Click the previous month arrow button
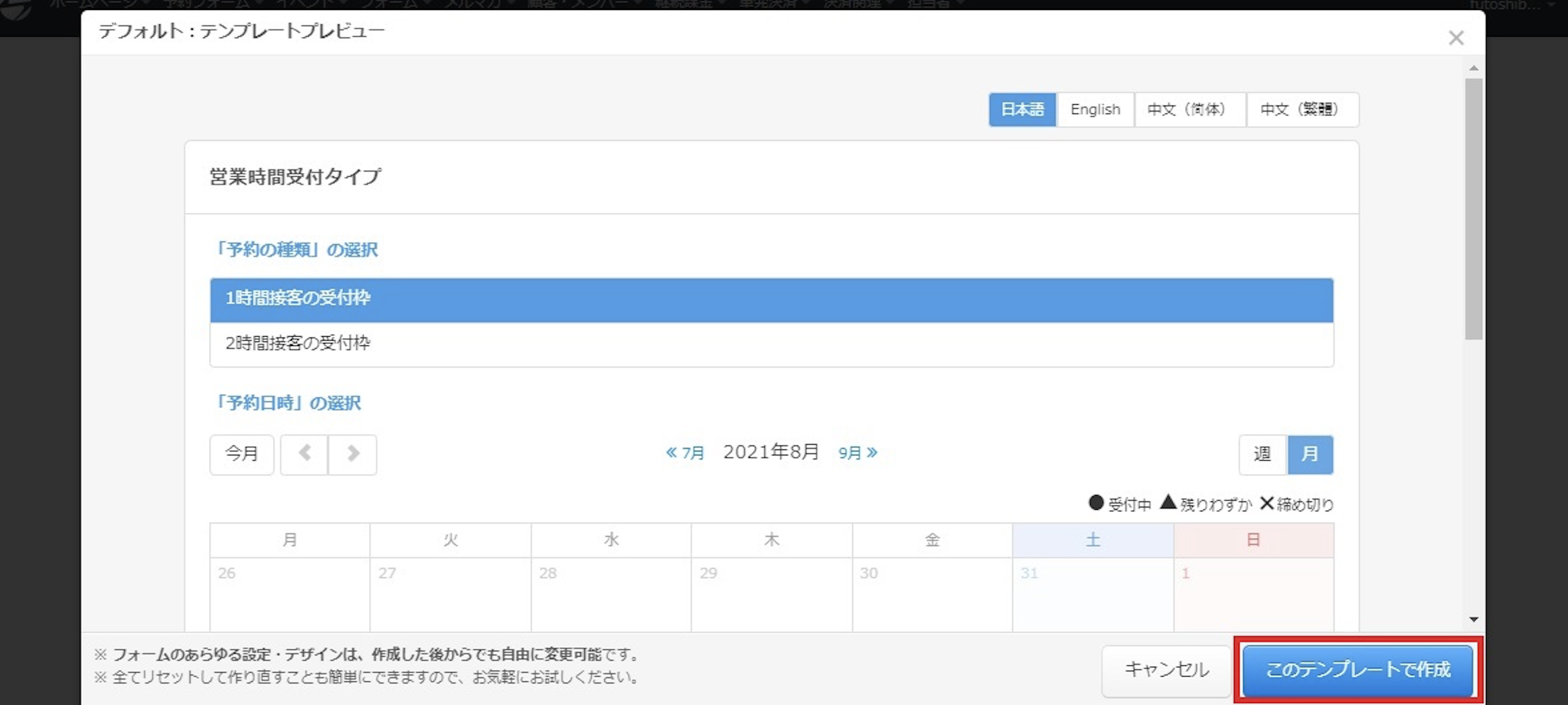The image size is (1568, 705). point(304,454)
